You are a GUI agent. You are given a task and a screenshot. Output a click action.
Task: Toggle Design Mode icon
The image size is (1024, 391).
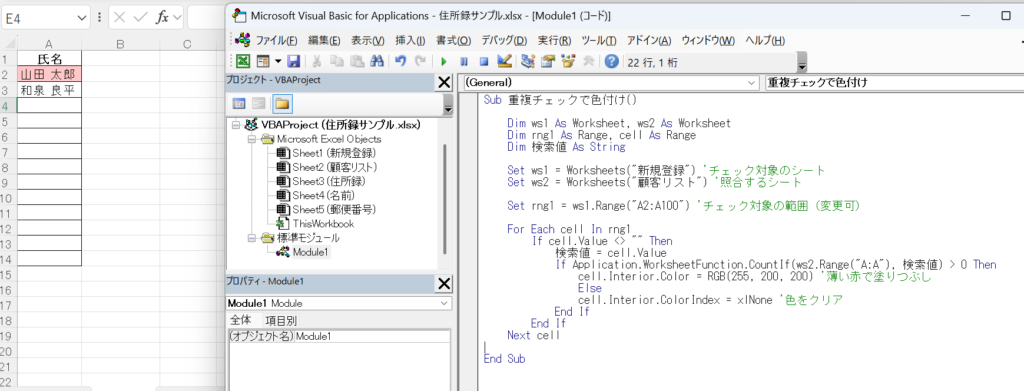pyautogui.click(x=504, y=61)
